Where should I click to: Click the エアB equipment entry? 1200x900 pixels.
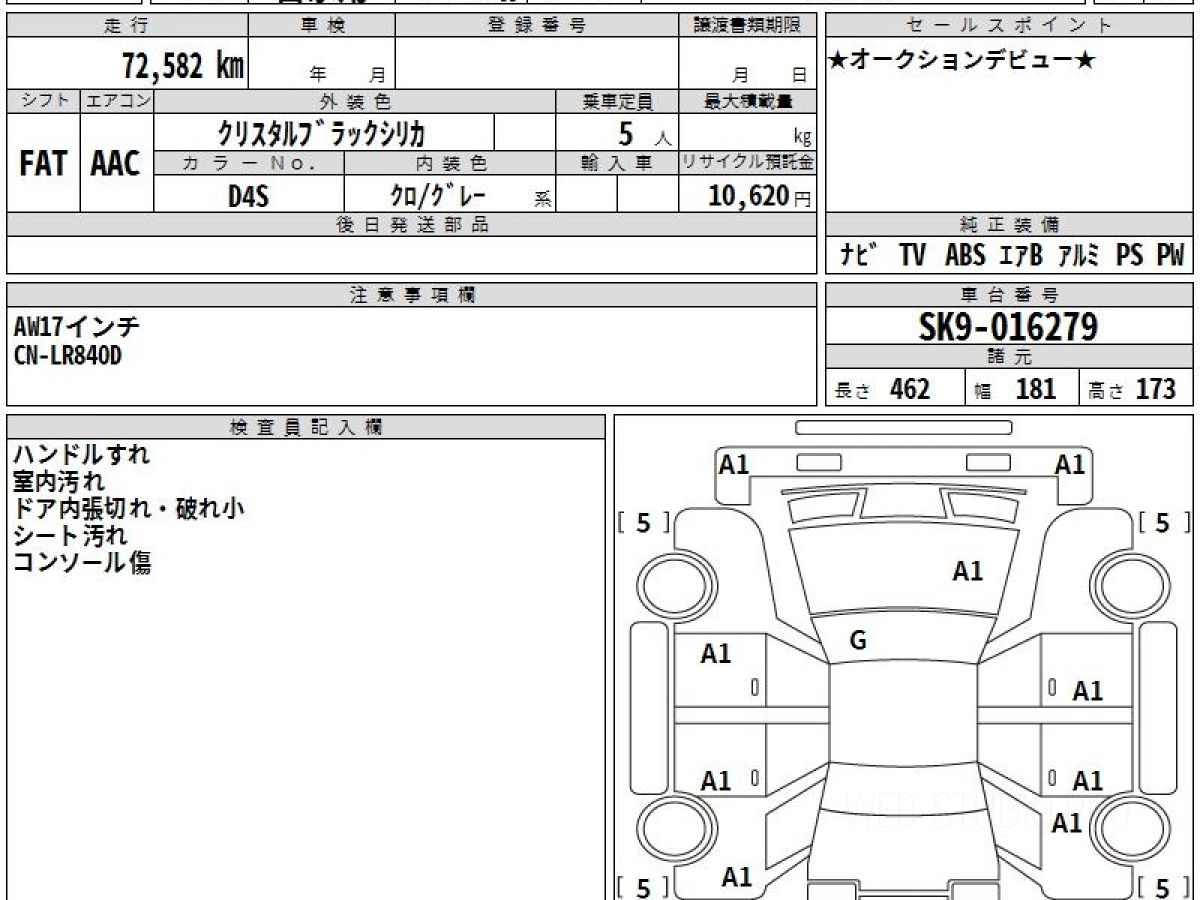click(1021, 255)
